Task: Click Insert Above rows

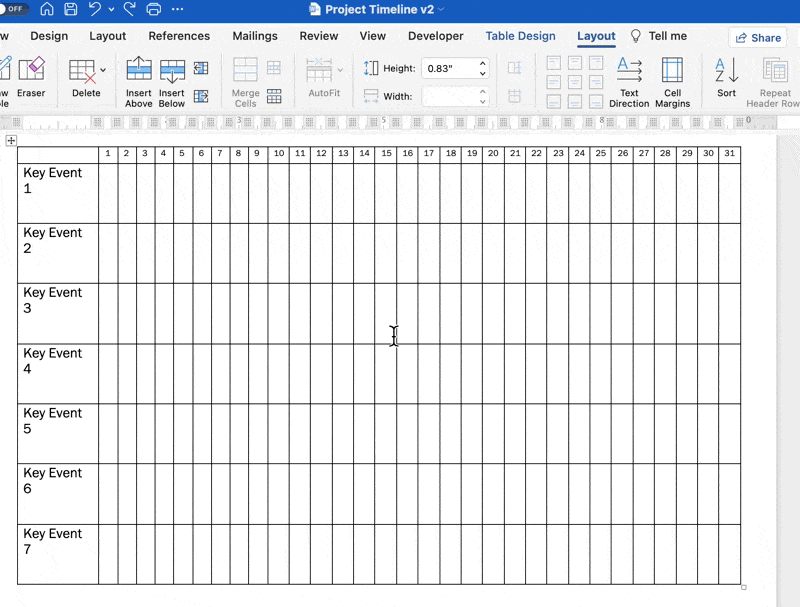Action: coord(139,82)
